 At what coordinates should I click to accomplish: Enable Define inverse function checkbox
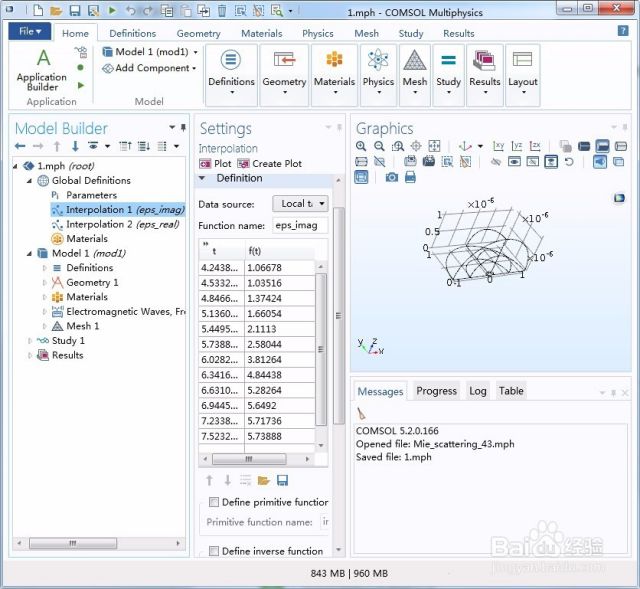214,551
